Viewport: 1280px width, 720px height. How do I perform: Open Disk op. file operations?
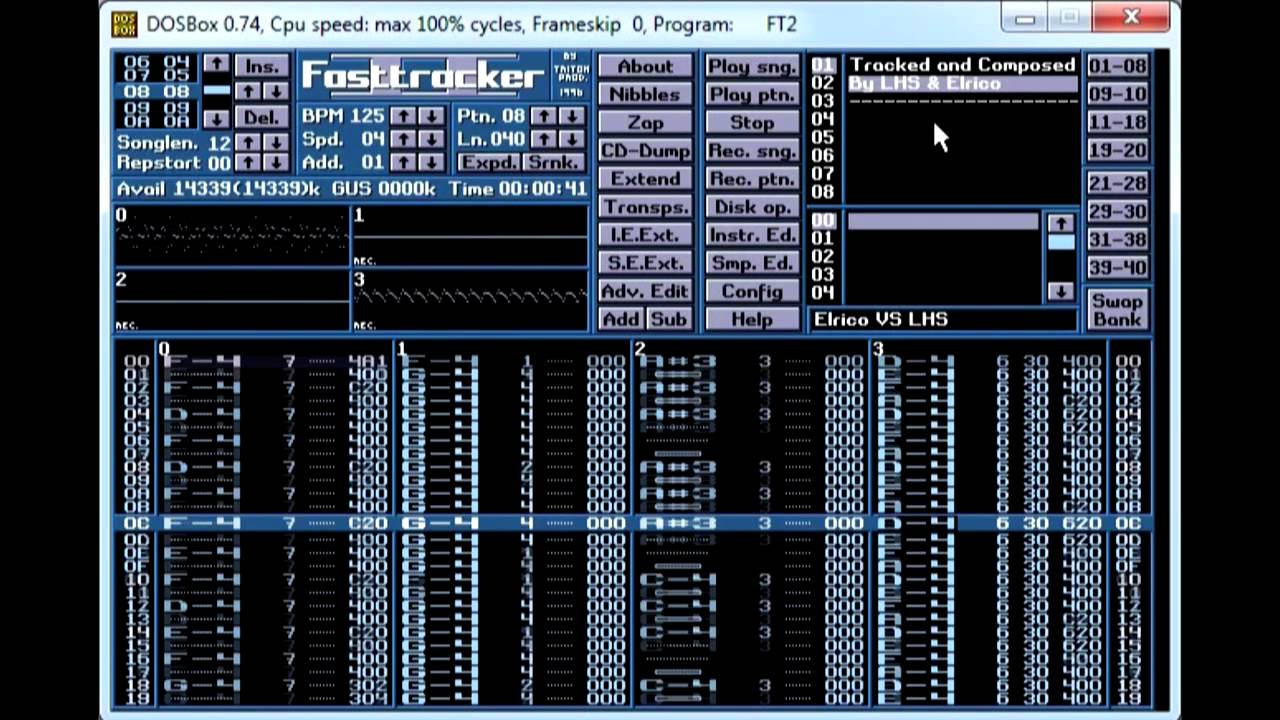pos(752,207)
